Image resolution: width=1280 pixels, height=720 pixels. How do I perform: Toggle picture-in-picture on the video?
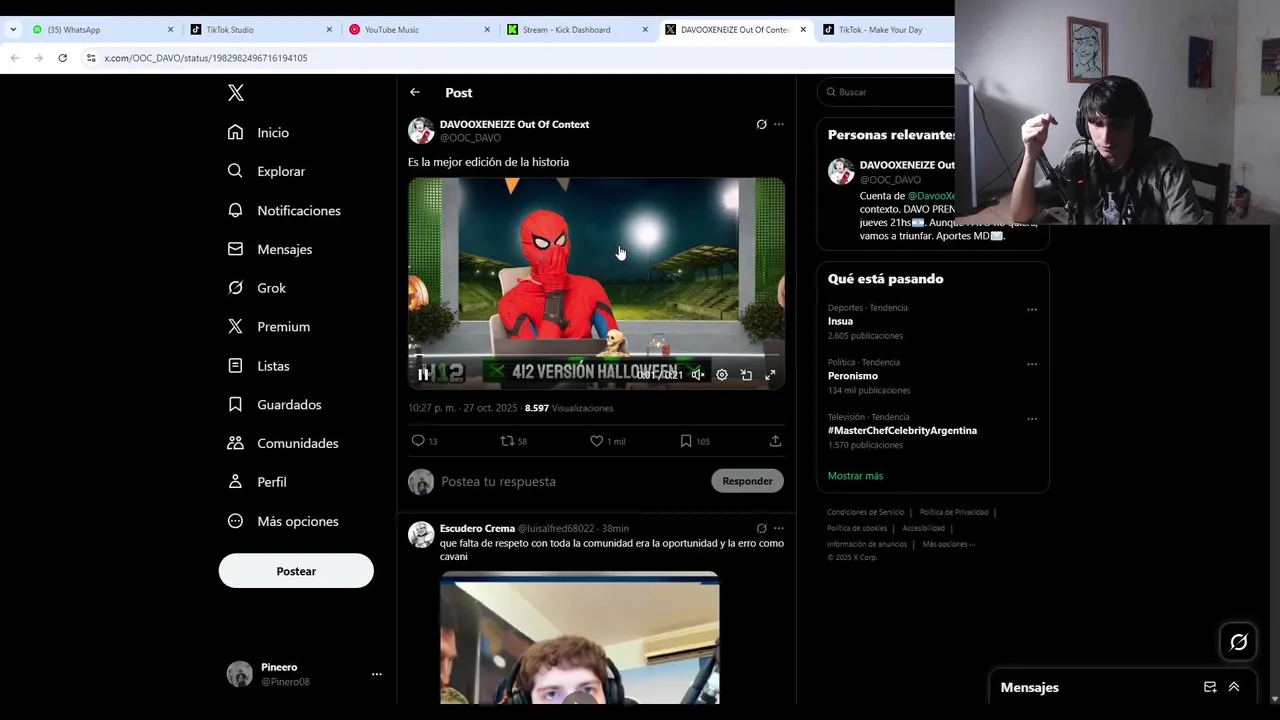click(x=746, y=375)
